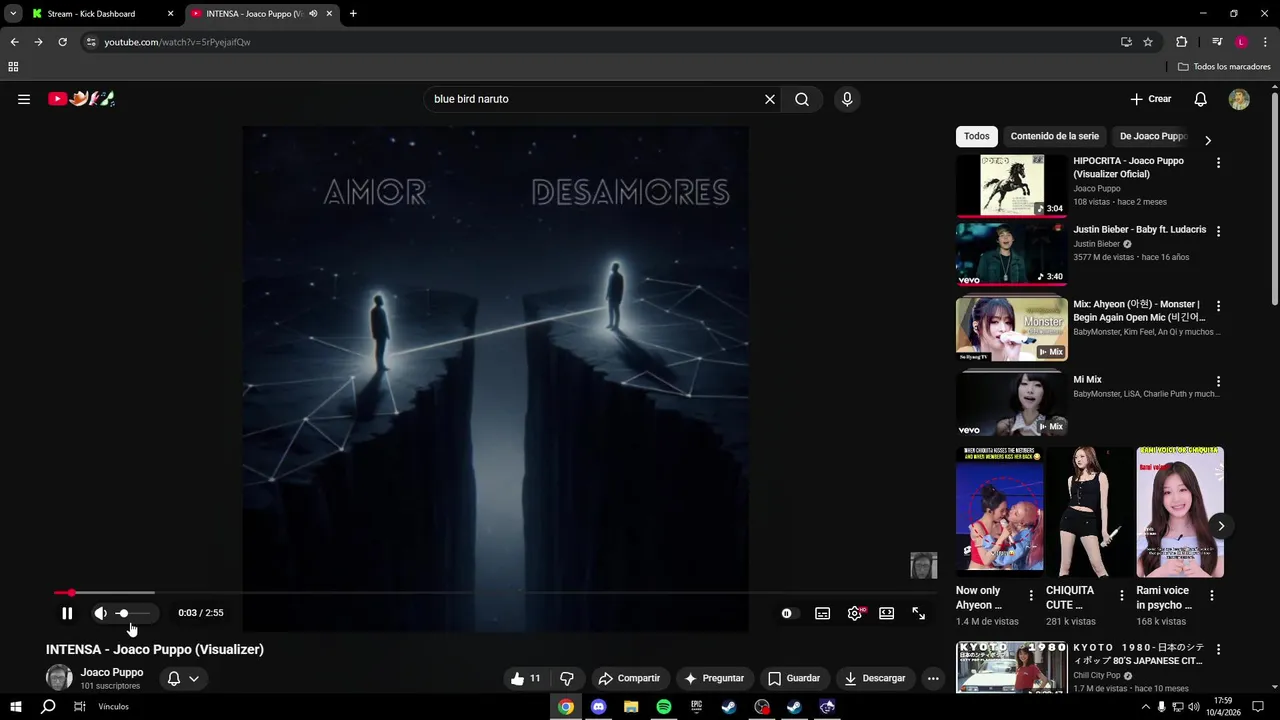Open Epic Games launcher from taskbar
Image resolution: width=1280 pixels, height=720 pixels.
coord(696,706)
